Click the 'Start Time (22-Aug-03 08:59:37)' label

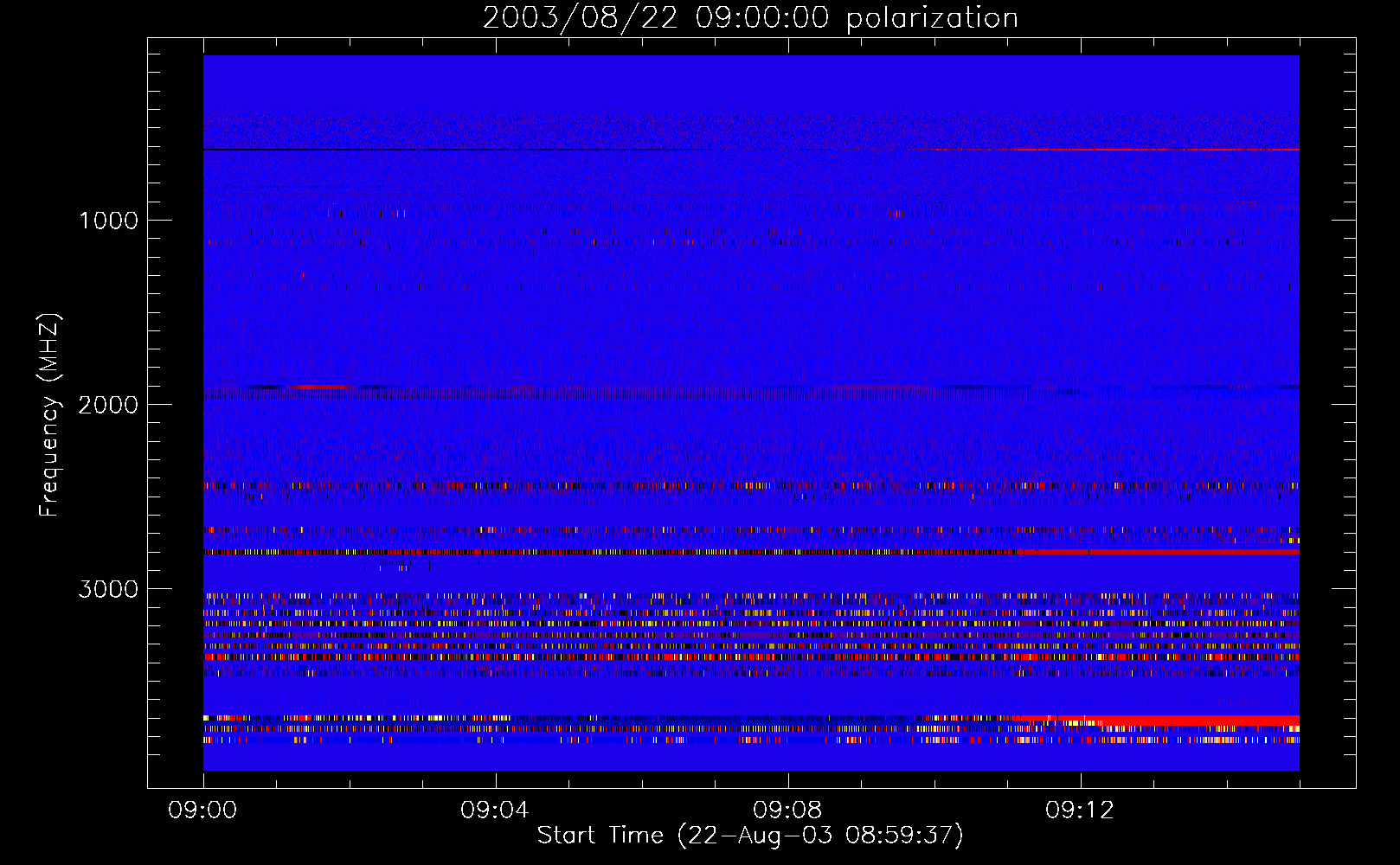(750, 836)
